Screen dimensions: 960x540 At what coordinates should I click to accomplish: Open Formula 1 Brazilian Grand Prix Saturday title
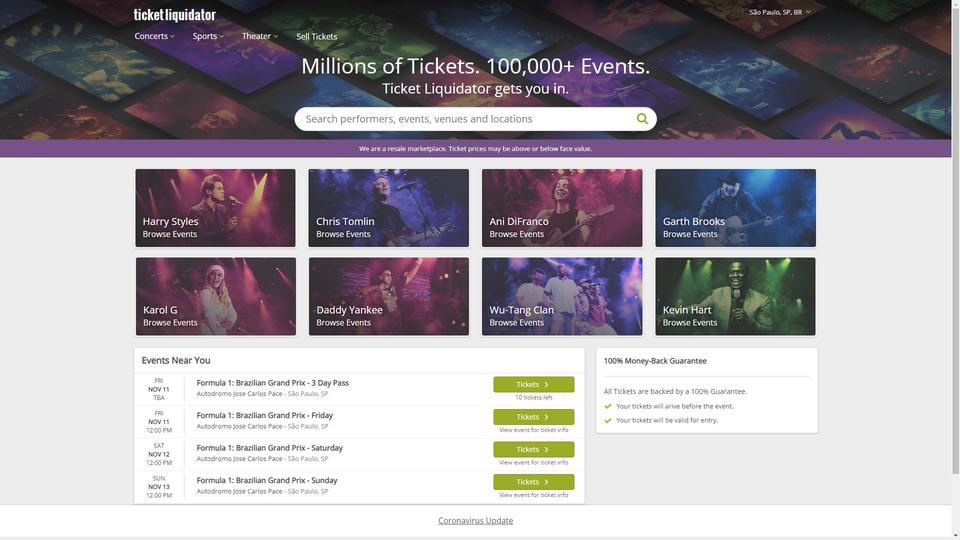269,448
